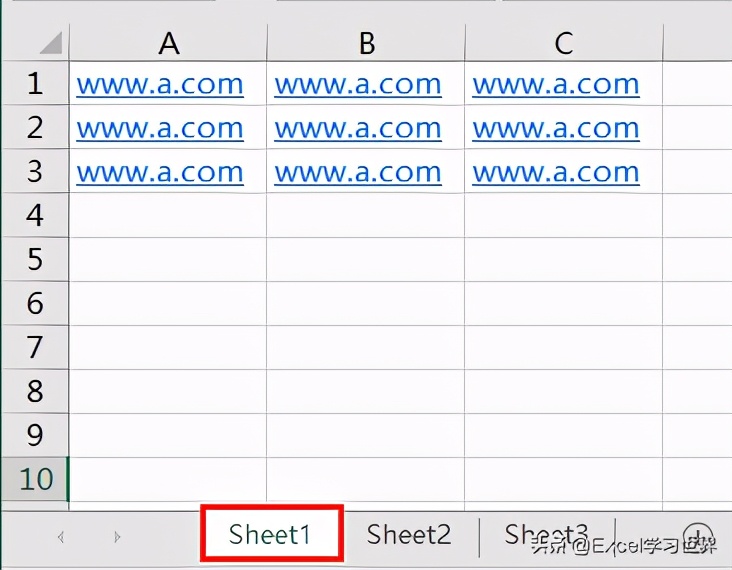
Task: Click the Select All corner triangle
Action: (49, 43)
